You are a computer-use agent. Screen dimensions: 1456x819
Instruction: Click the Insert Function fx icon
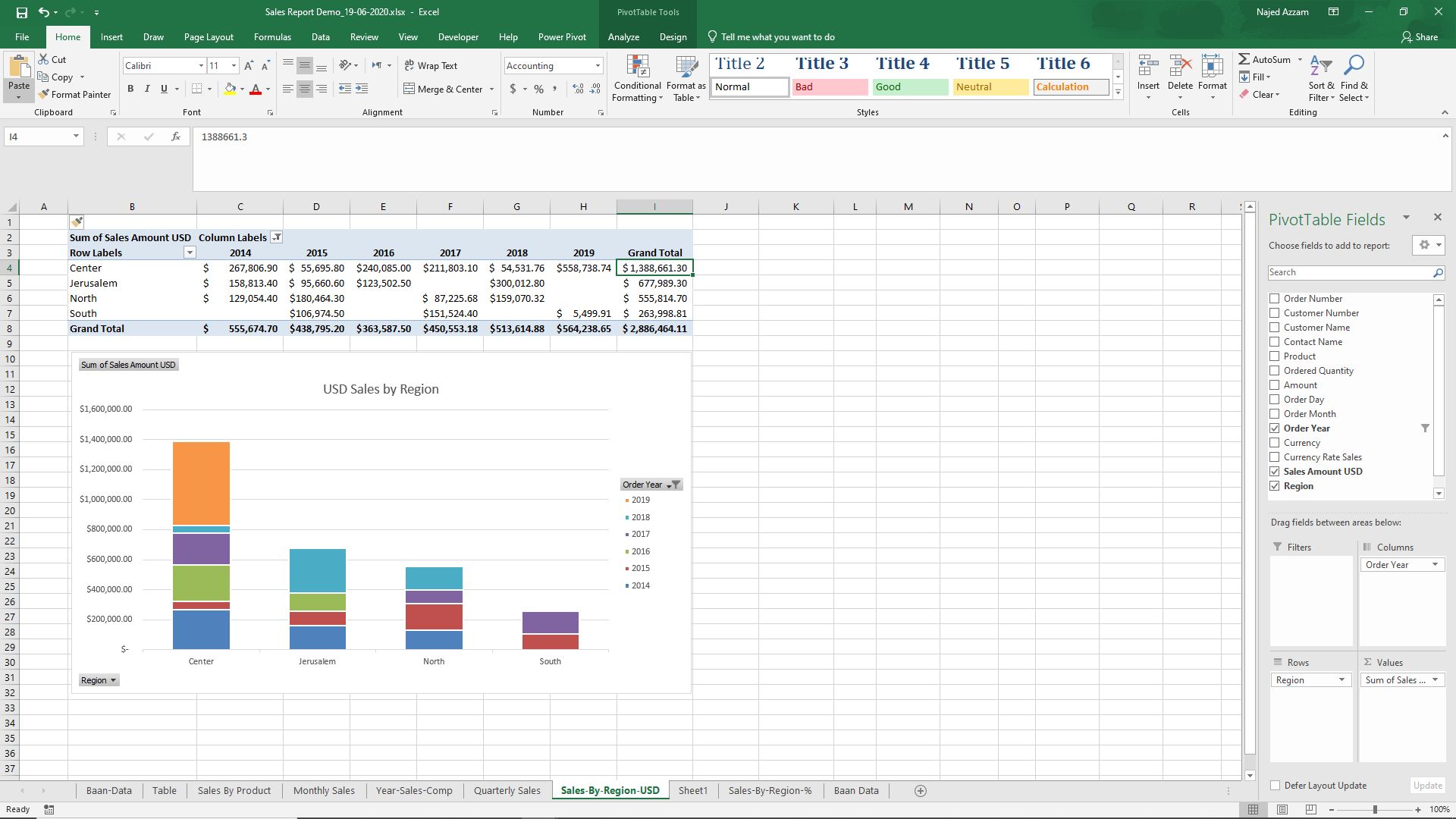[x=176, y=136]
